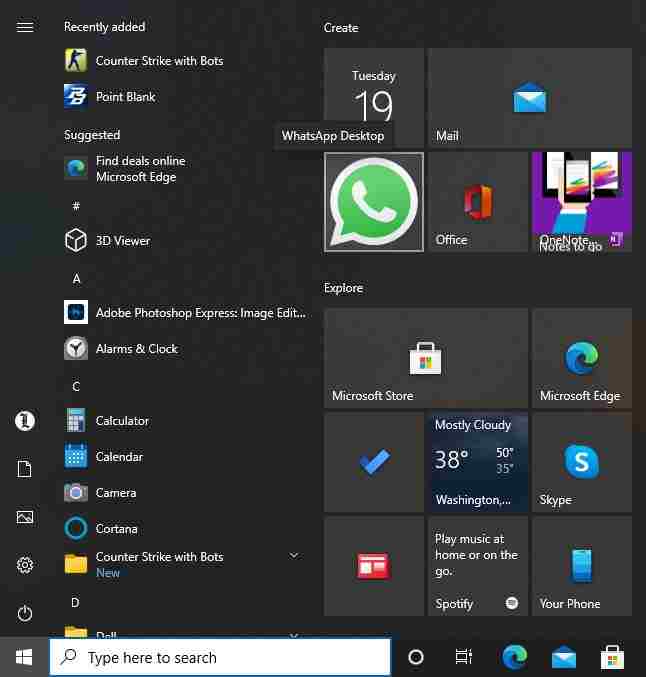Screen dimensions: 646x677
Task: Open Adobe Photoshop Express app
Action: coord(184,313)
